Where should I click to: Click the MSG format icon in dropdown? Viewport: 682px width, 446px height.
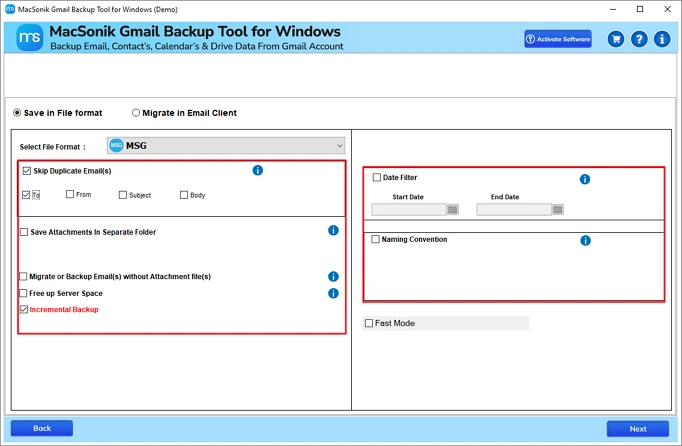(x=116, y=146)
